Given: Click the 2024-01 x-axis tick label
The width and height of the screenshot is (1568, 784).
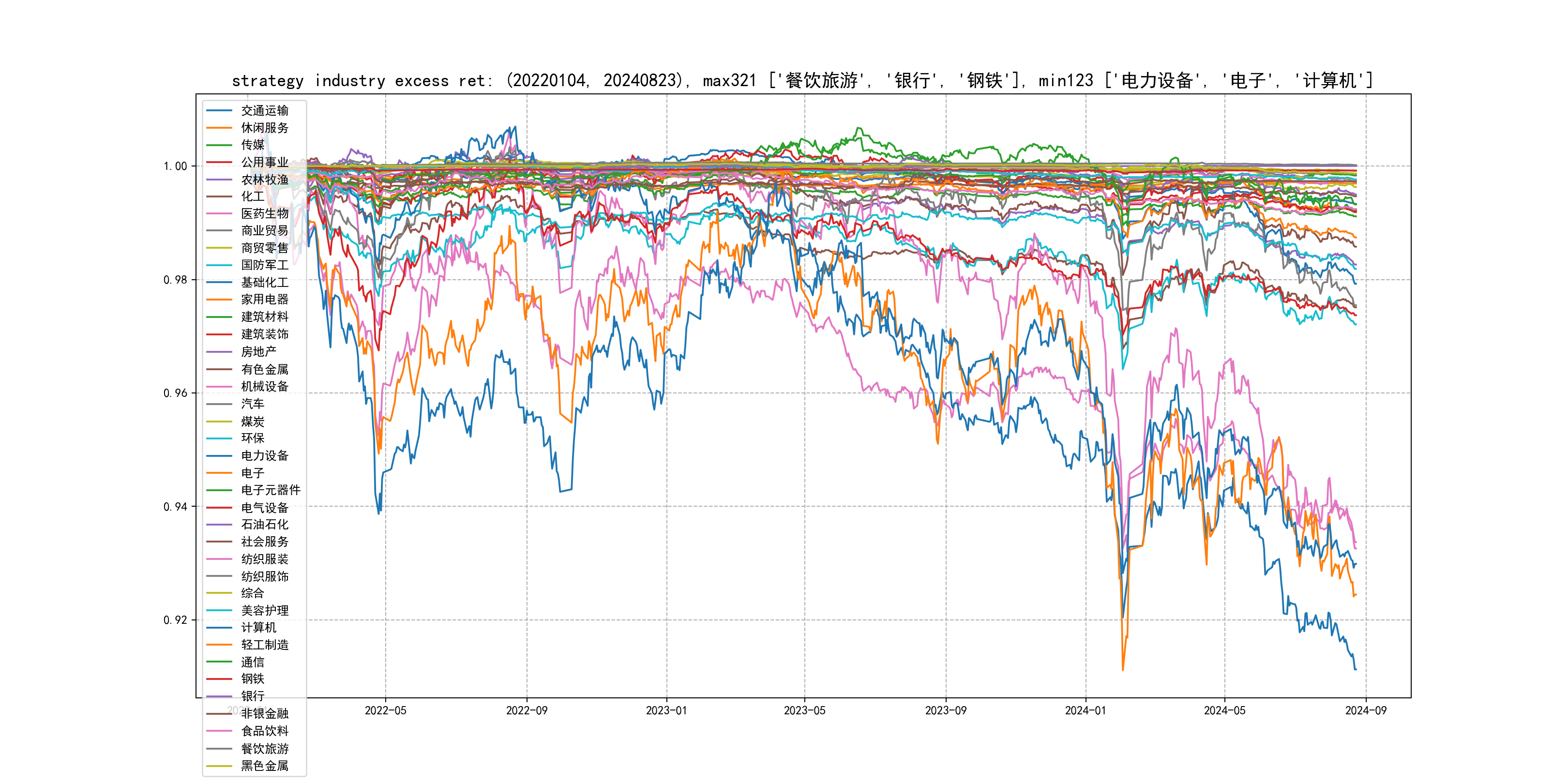Looking at the screenshot, I should (1086, 711).
